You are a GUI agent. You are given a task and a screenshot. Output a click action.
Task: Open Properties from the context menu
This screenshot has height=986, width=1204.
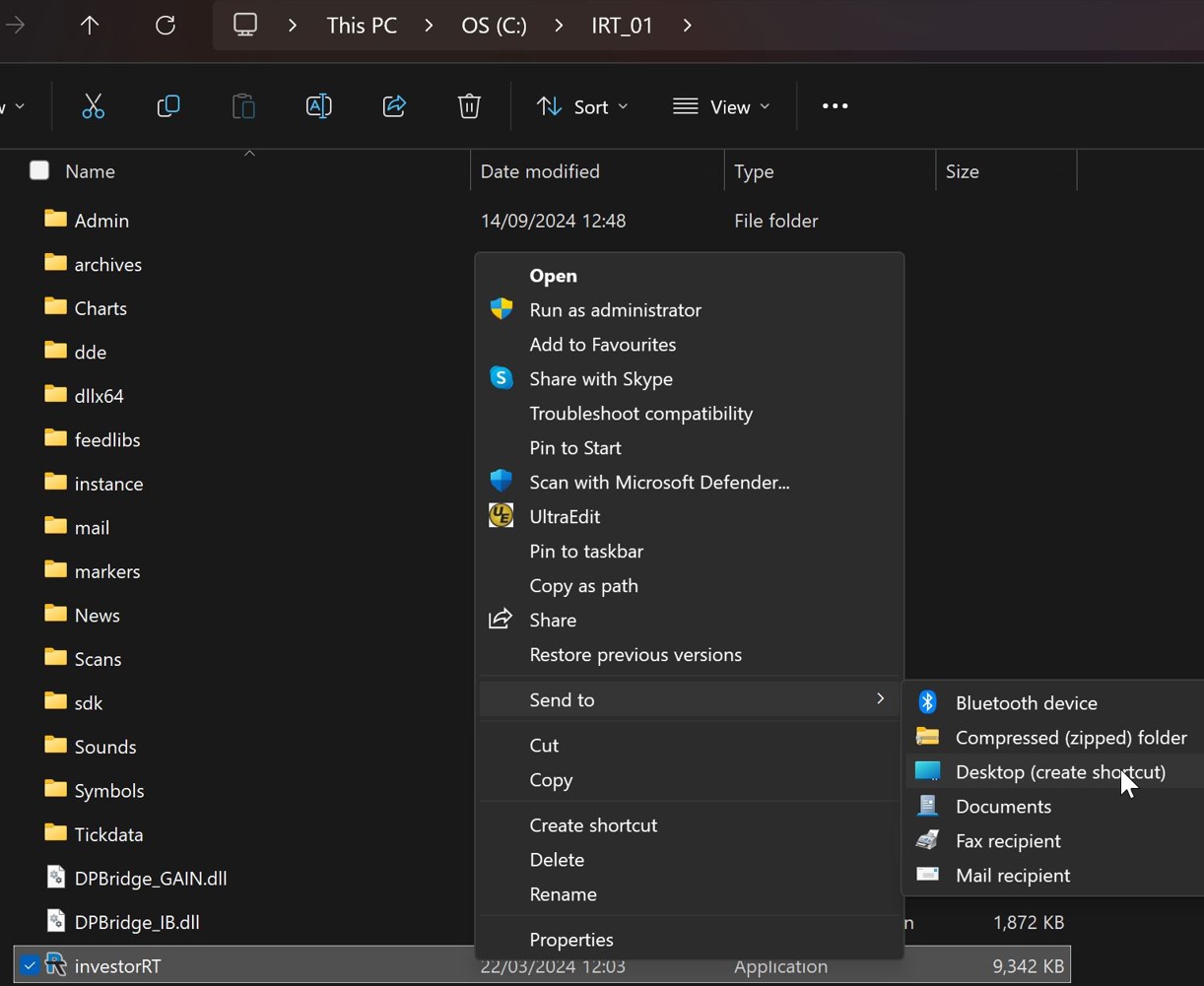point(571,940)
